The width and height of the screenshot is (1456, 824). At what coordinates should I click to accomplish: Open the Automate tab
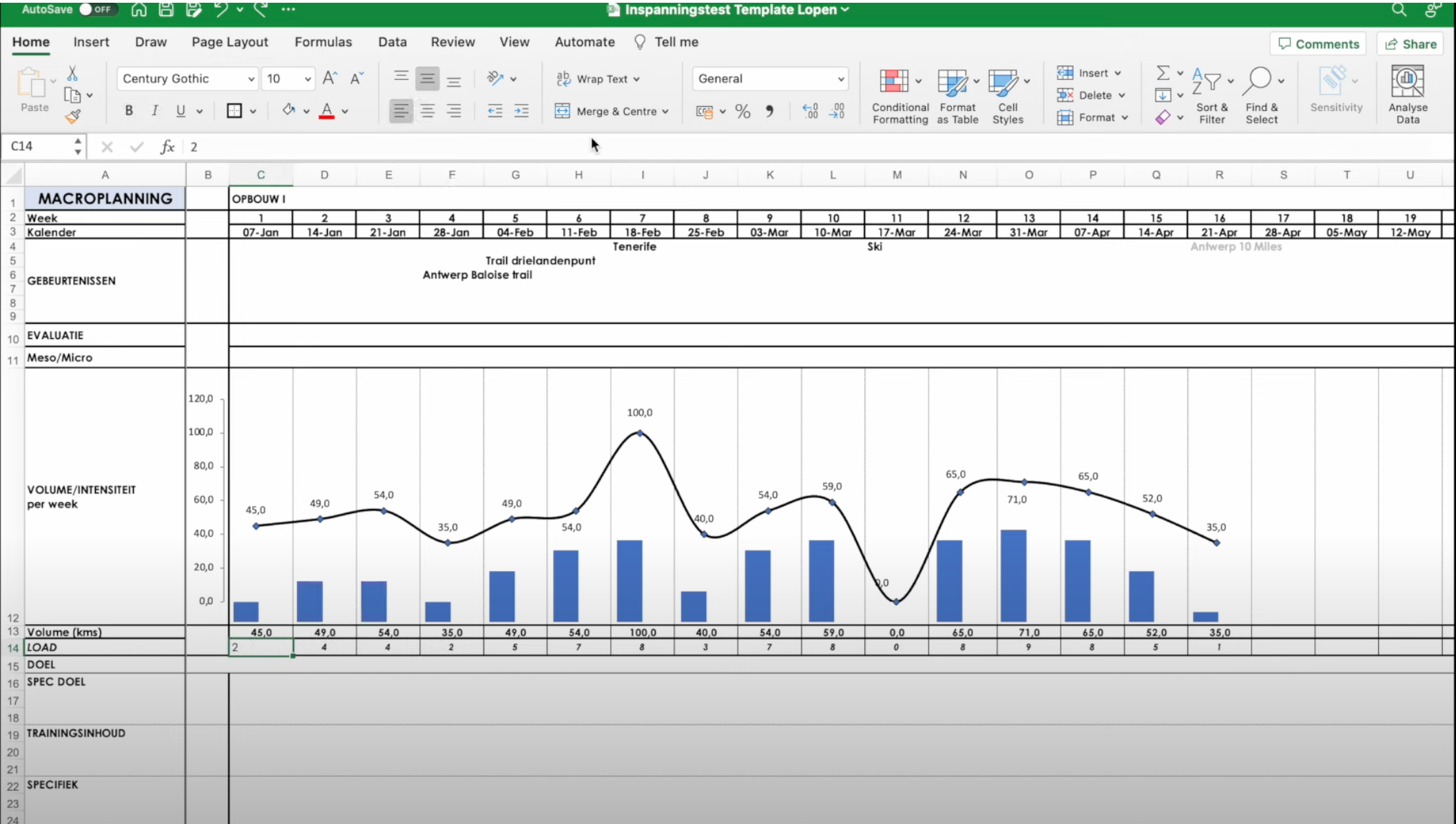click(x=584, y=42)
